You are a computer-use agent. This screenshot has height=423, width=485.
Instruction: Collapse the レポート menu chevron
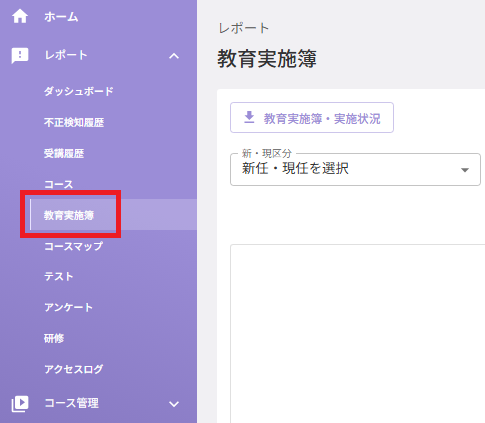[x=174, y=56]
